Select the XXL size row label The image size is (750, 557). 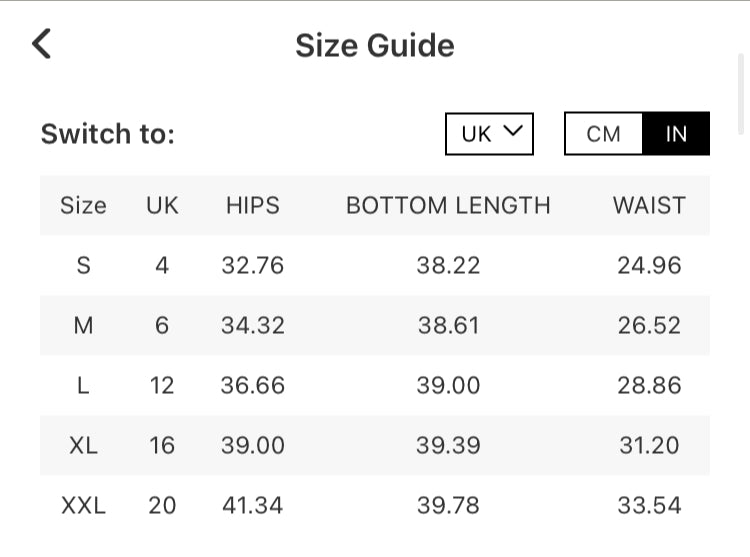(83, 506)
